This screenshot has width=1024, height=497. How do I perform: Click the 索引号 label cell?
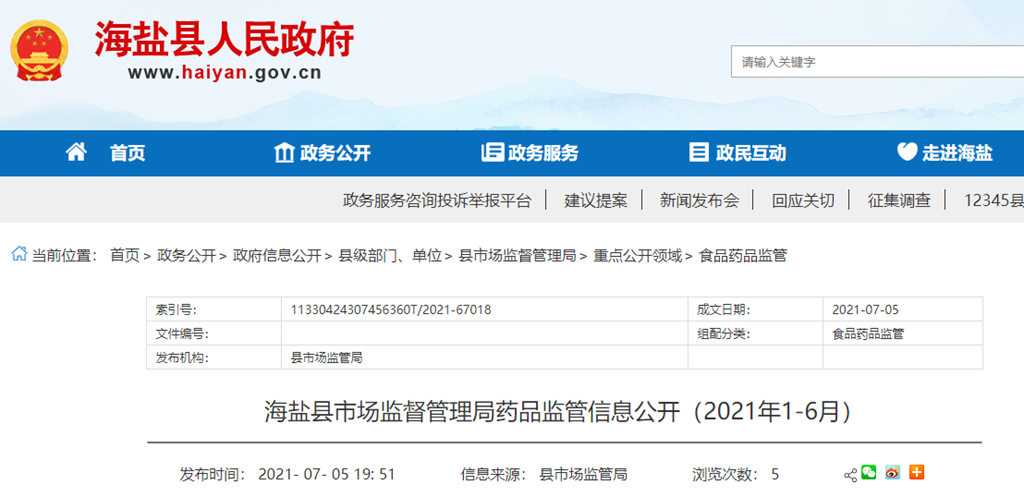(214, 310)
